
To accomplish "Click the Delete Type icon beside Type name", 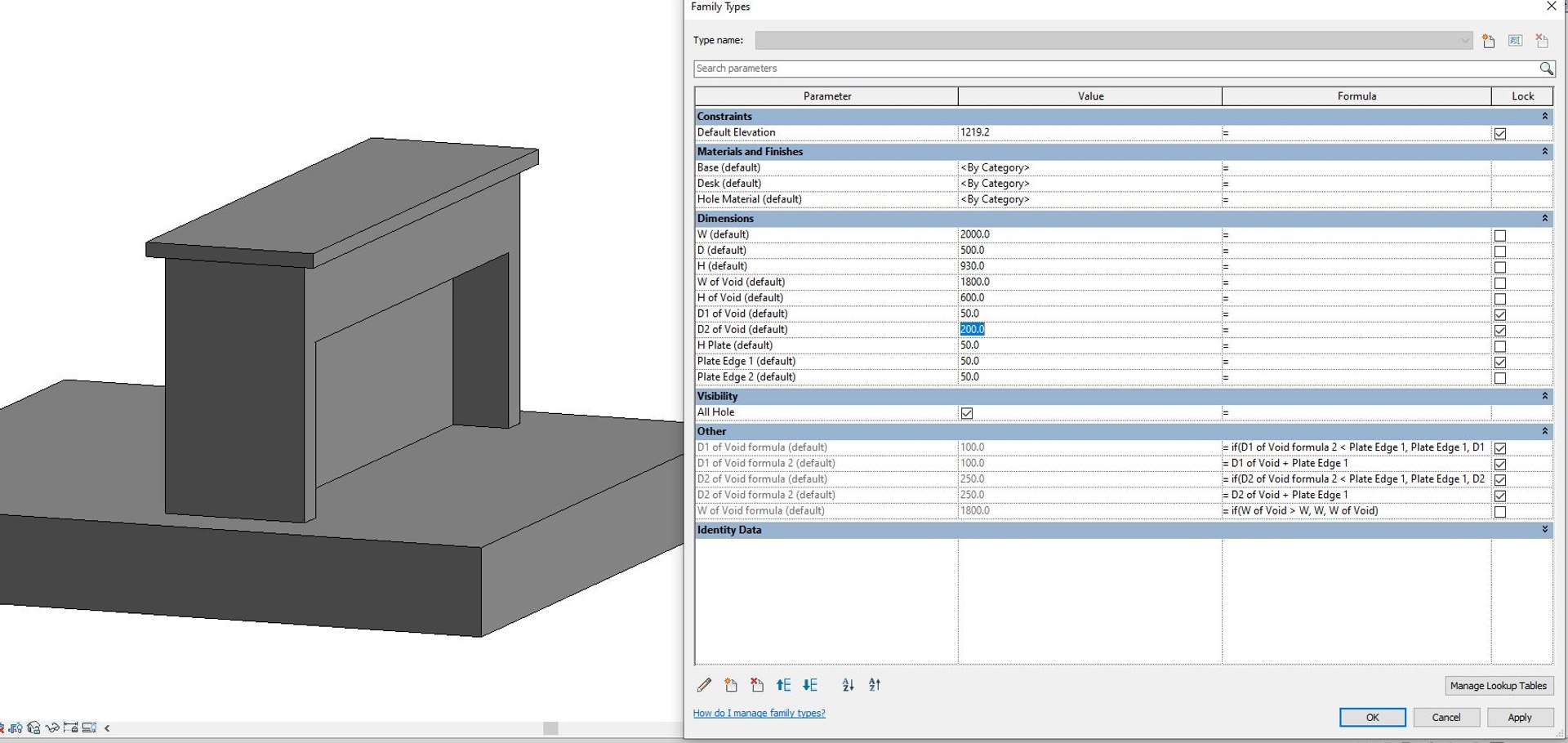I will point(1542,41).
